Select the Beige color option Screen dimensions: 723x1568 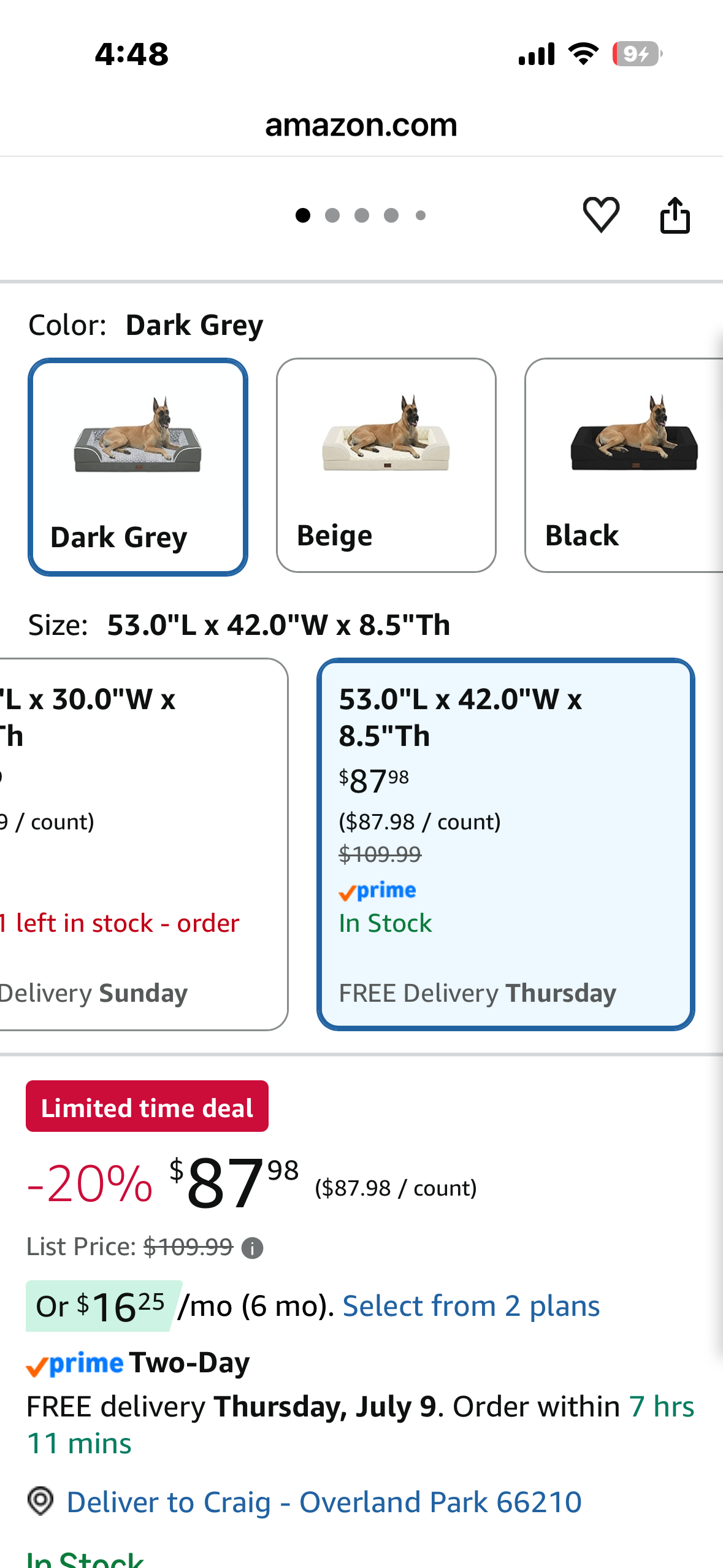point(386,466)
